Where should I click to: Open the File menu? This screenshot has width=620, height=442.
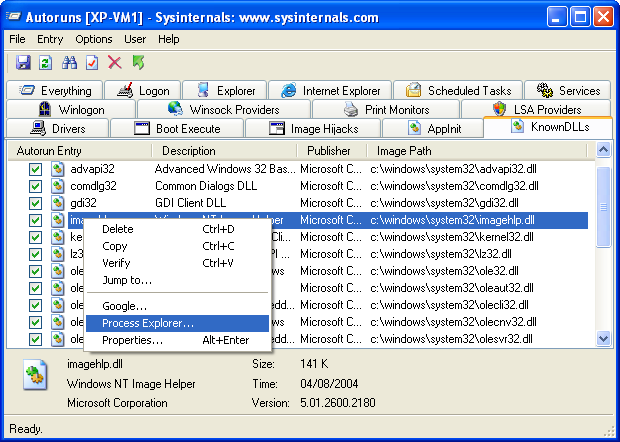[x=17, y=39]
